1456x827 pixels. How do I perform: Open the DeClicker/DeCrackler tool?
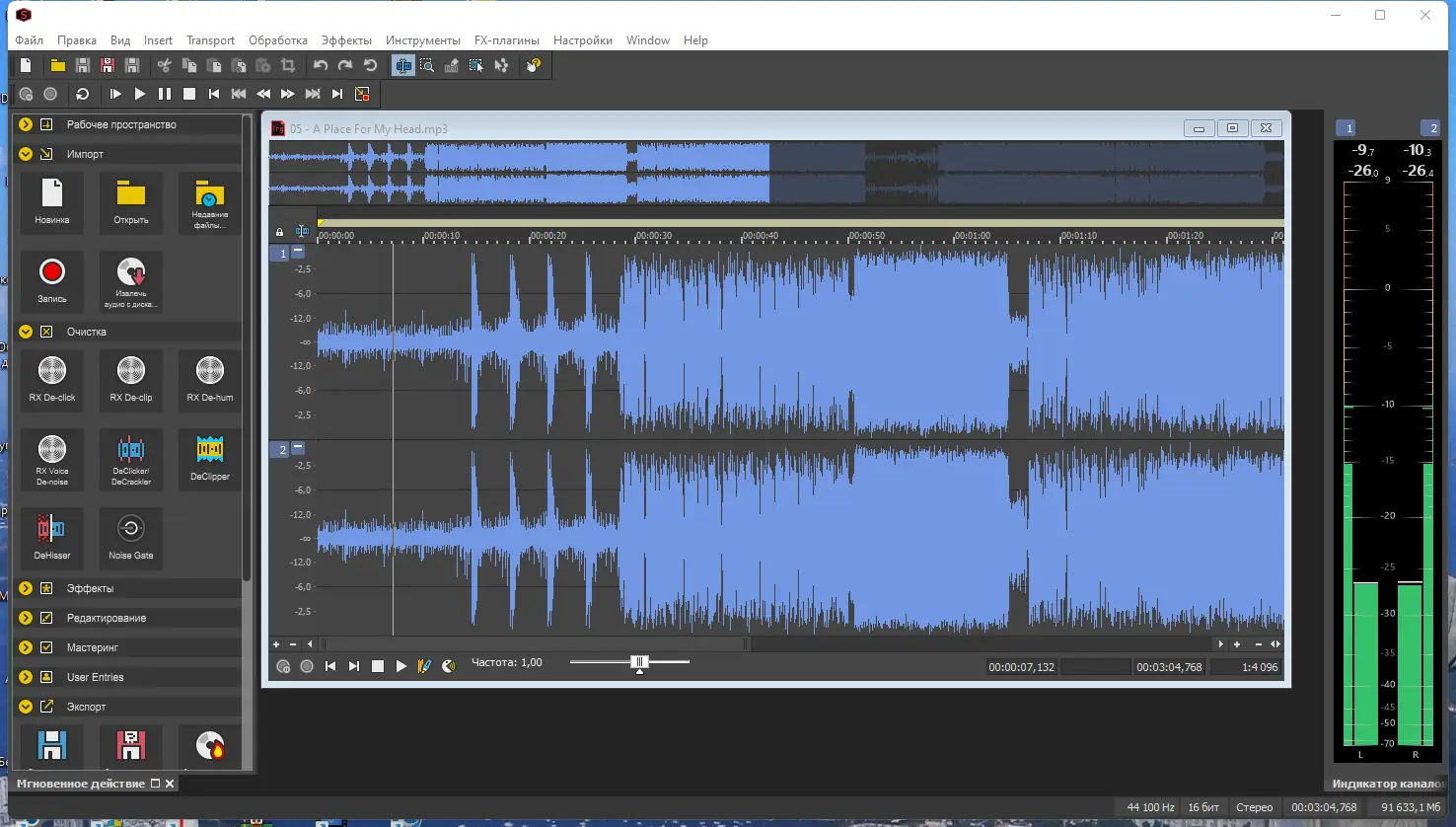click(x=131, y=459)
